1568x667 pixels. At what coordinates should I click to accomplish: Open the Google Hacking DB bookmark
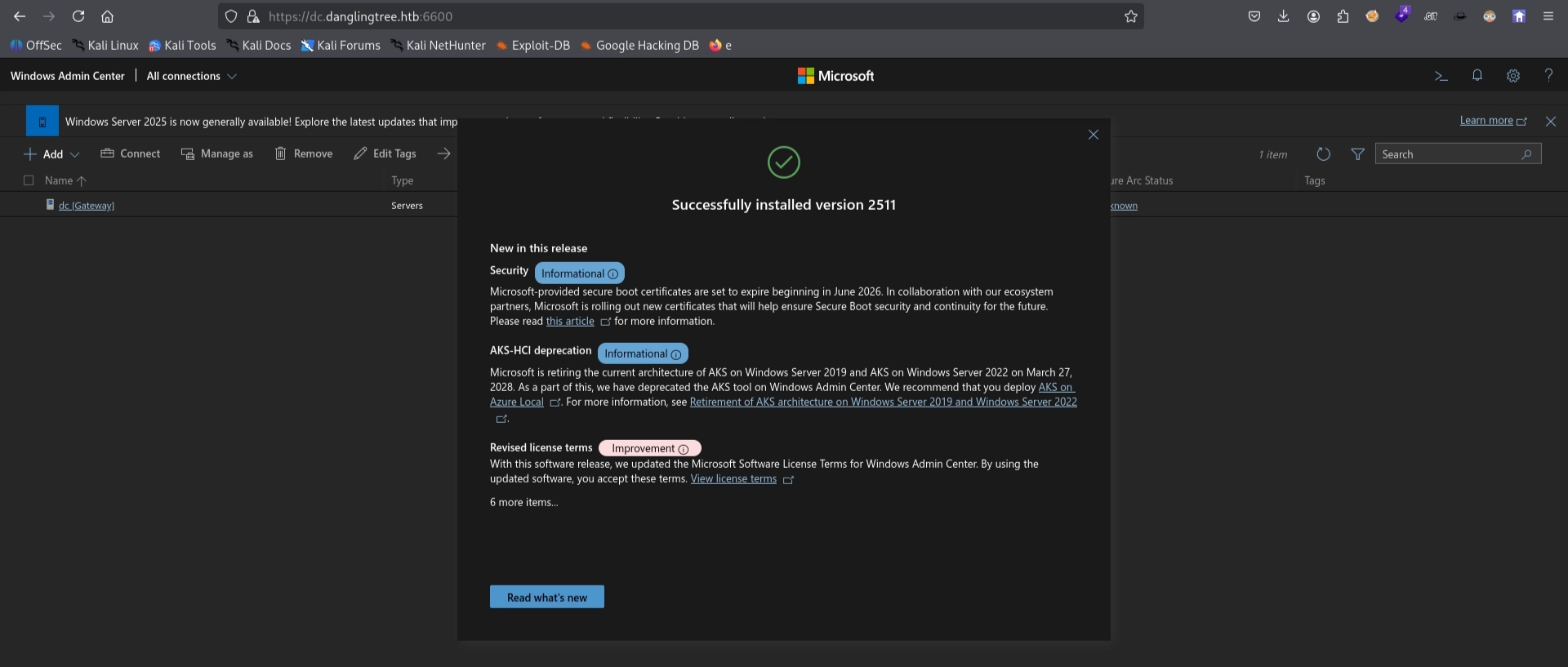pos(639,46)
